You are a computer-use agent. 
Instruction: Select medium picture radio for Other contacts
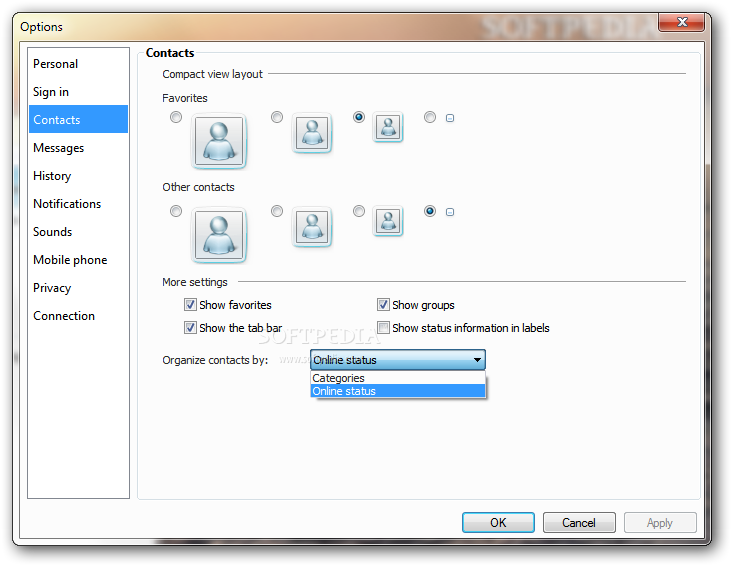(277, 211)
